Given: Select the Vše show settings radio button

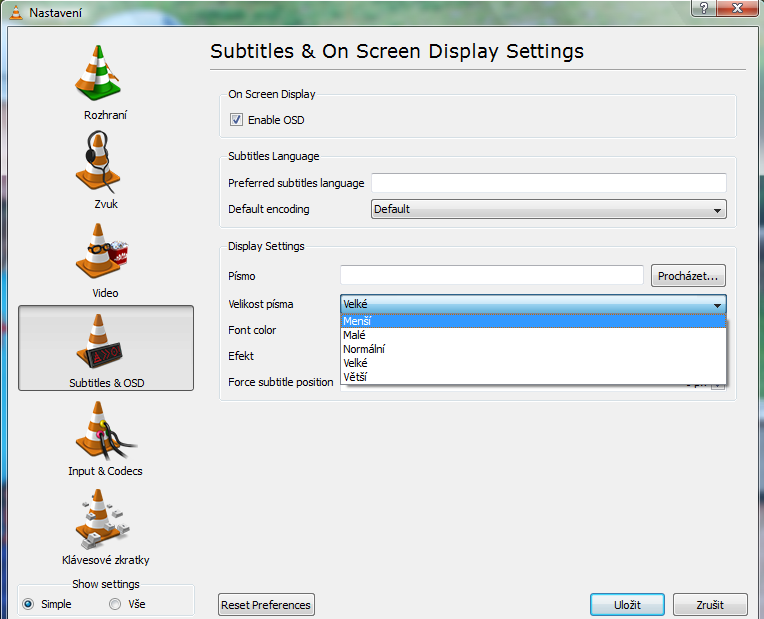Looking at the screenshot, I should [115, 604].
